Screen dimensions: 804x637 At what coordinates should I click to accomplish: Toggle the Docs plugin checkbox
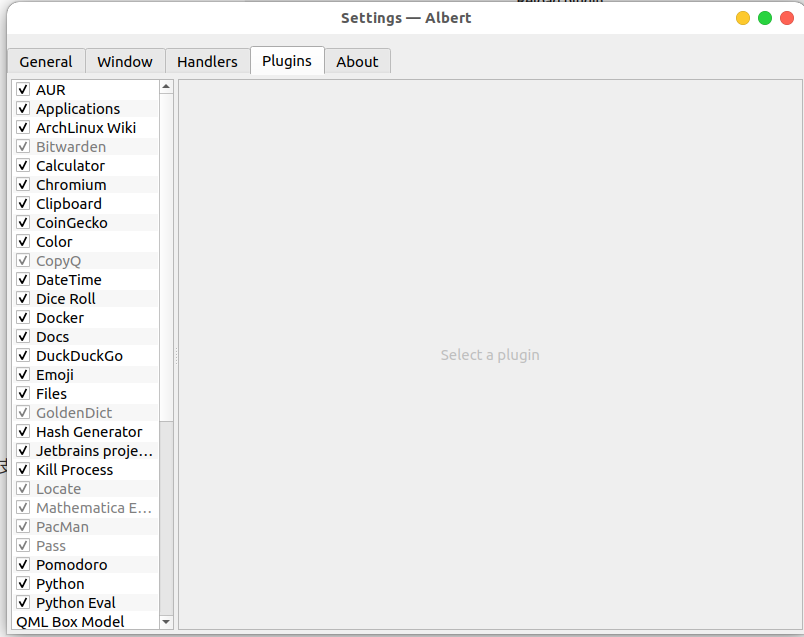tap(23, 336)
